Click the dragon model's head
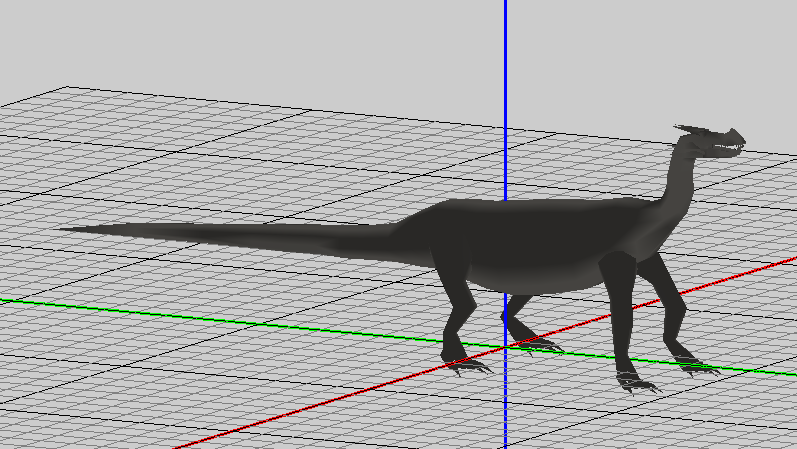The height and width of the screenshot is (449, 797). pyautogui.click(x=712, y=140)
